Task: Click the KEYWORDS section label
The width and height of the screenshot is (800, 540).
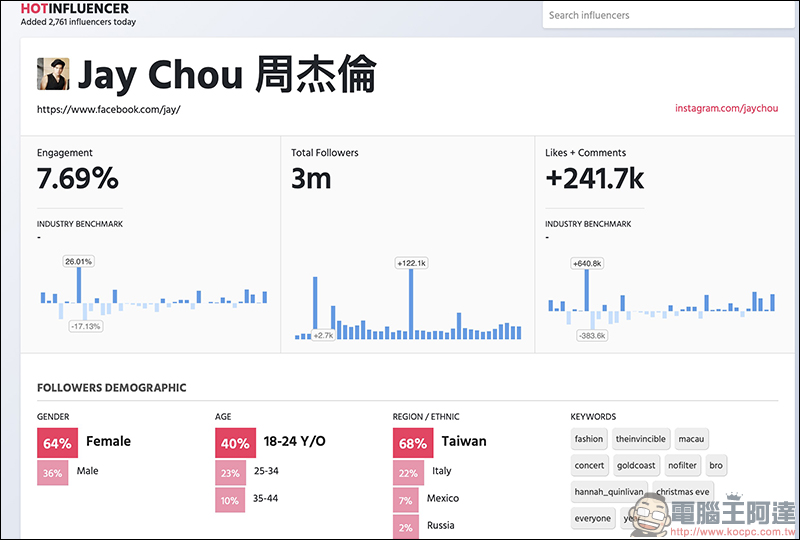Action: pyautogui.click(x=593, y=416)
